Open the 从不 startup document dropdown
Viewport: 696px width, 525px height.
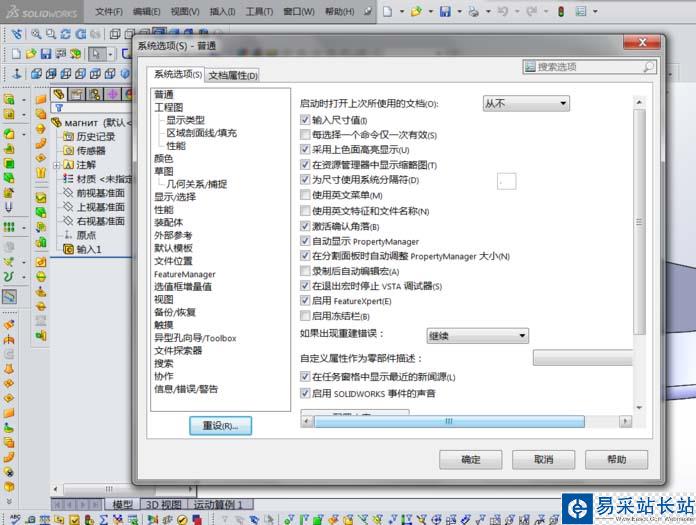526,103
